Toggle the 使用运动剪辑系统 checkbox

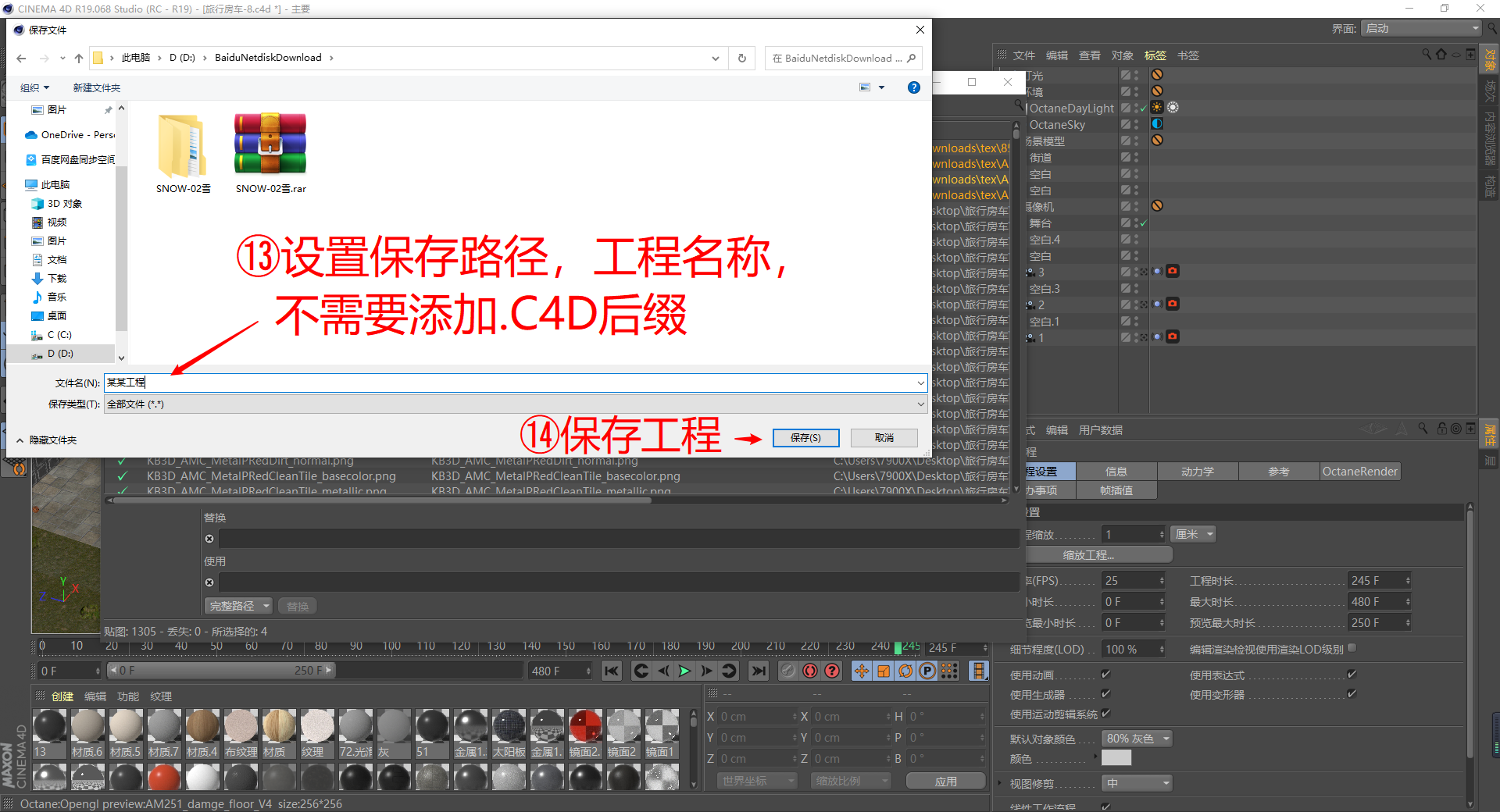(x=1105, y=714)
